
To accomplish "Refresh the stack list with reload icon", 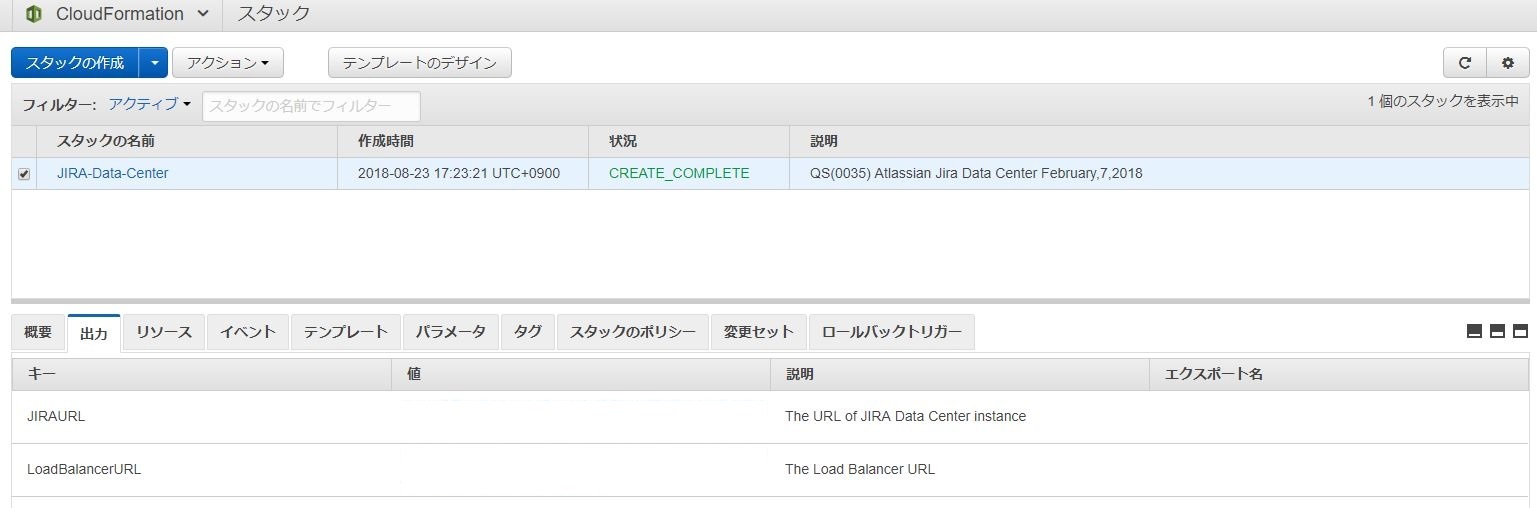I will [1465, 62].
